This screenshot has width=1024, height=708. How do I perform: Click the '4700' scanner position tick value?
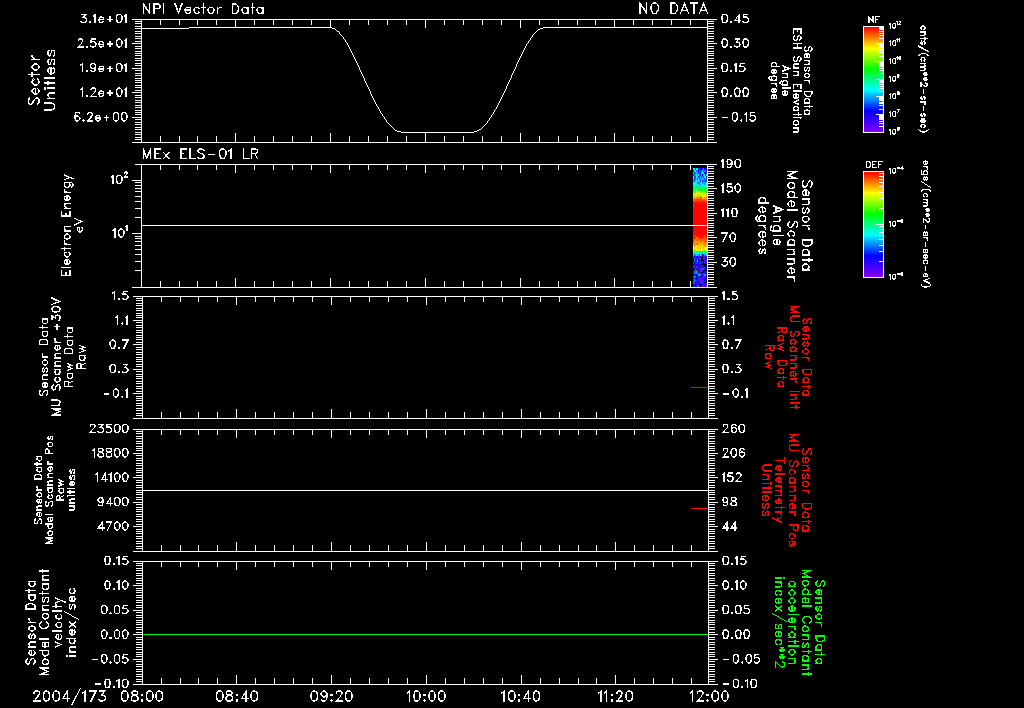tap(113, 526)
